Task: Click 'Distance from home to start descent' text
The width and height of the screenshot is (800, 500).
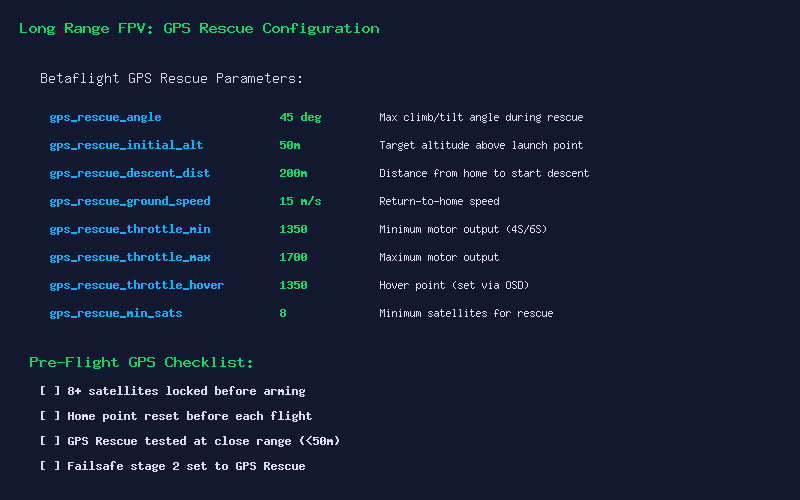Action: pos(484,173)
